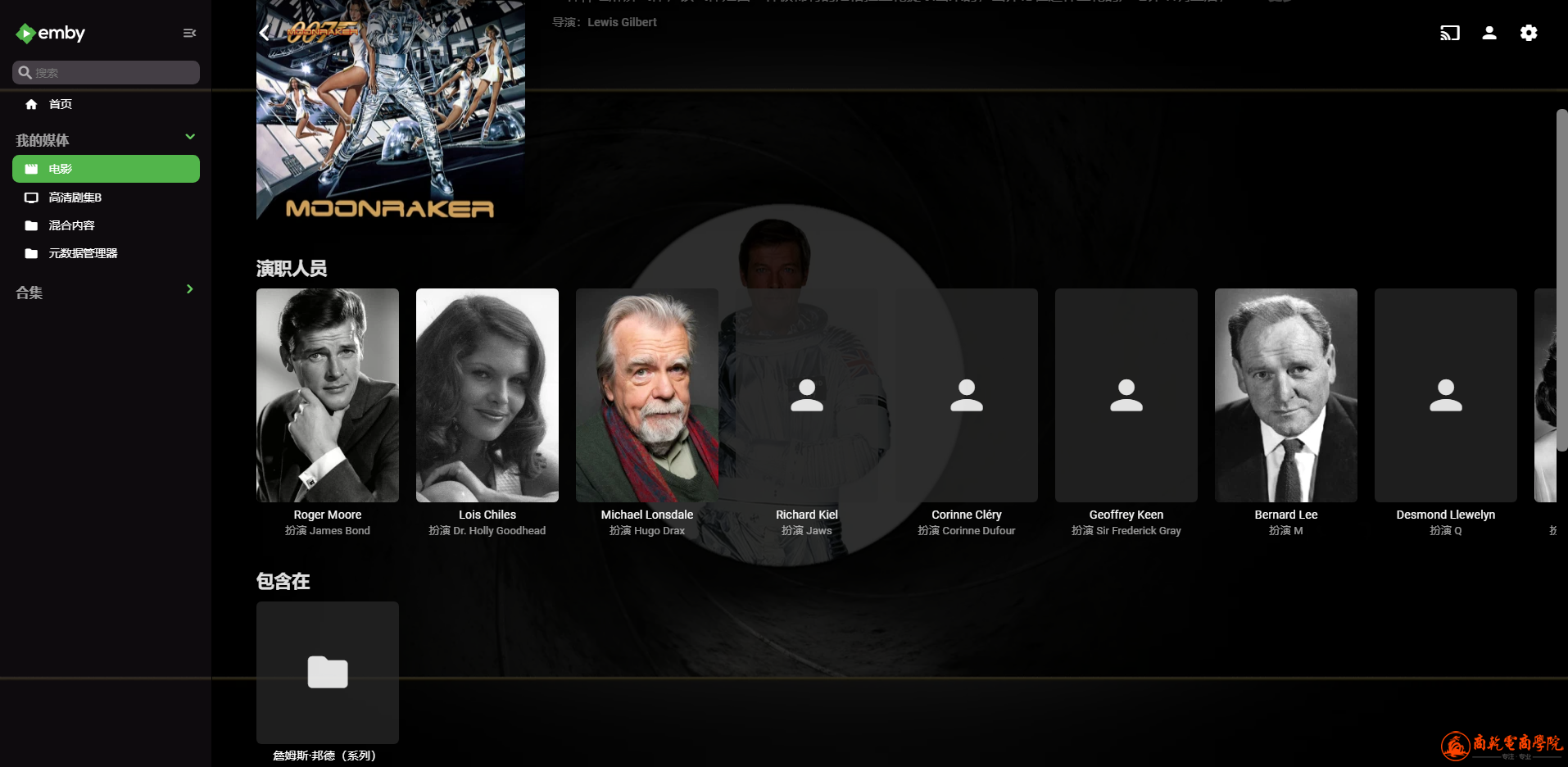
Task: Click the cast to device icon
Action: click(x=1450, y=33)
